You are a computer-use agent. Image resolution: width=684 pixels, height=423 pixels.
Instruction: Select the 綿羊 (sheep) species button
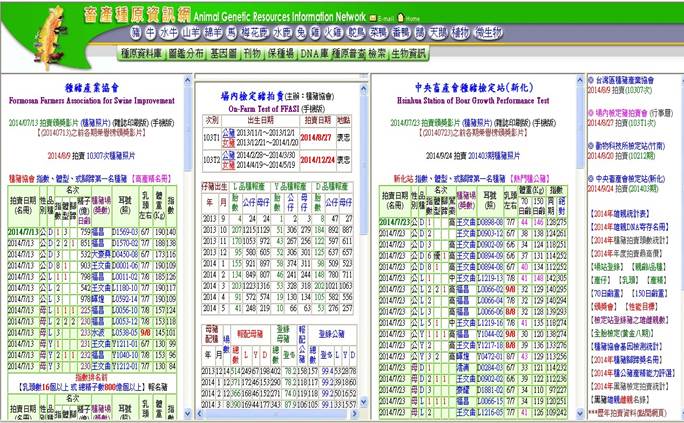click(213, 33)
